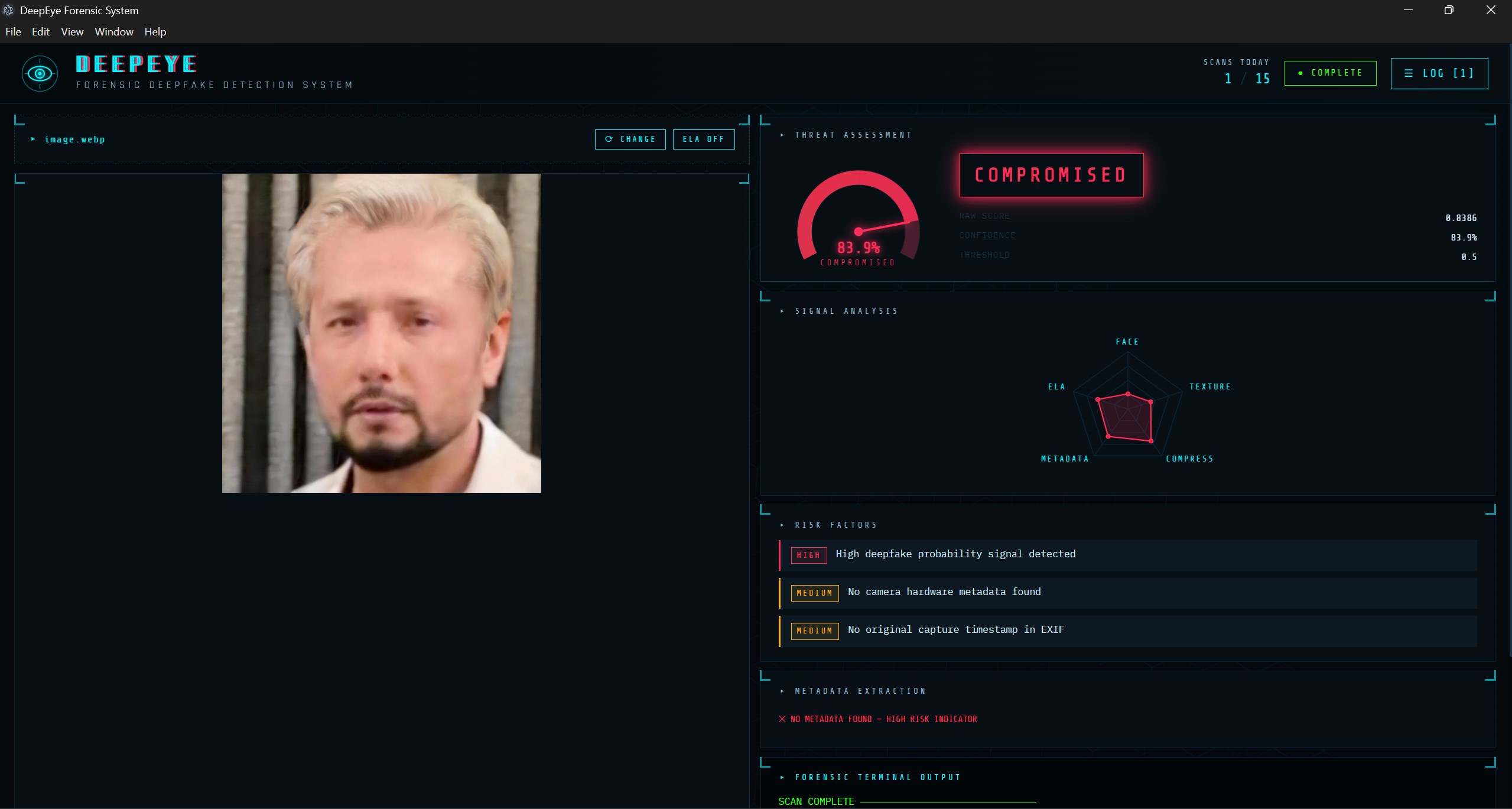Click the refresh icon on CHANGE button
This screenshot has height=809, width=1512.
tap(609, 139)
